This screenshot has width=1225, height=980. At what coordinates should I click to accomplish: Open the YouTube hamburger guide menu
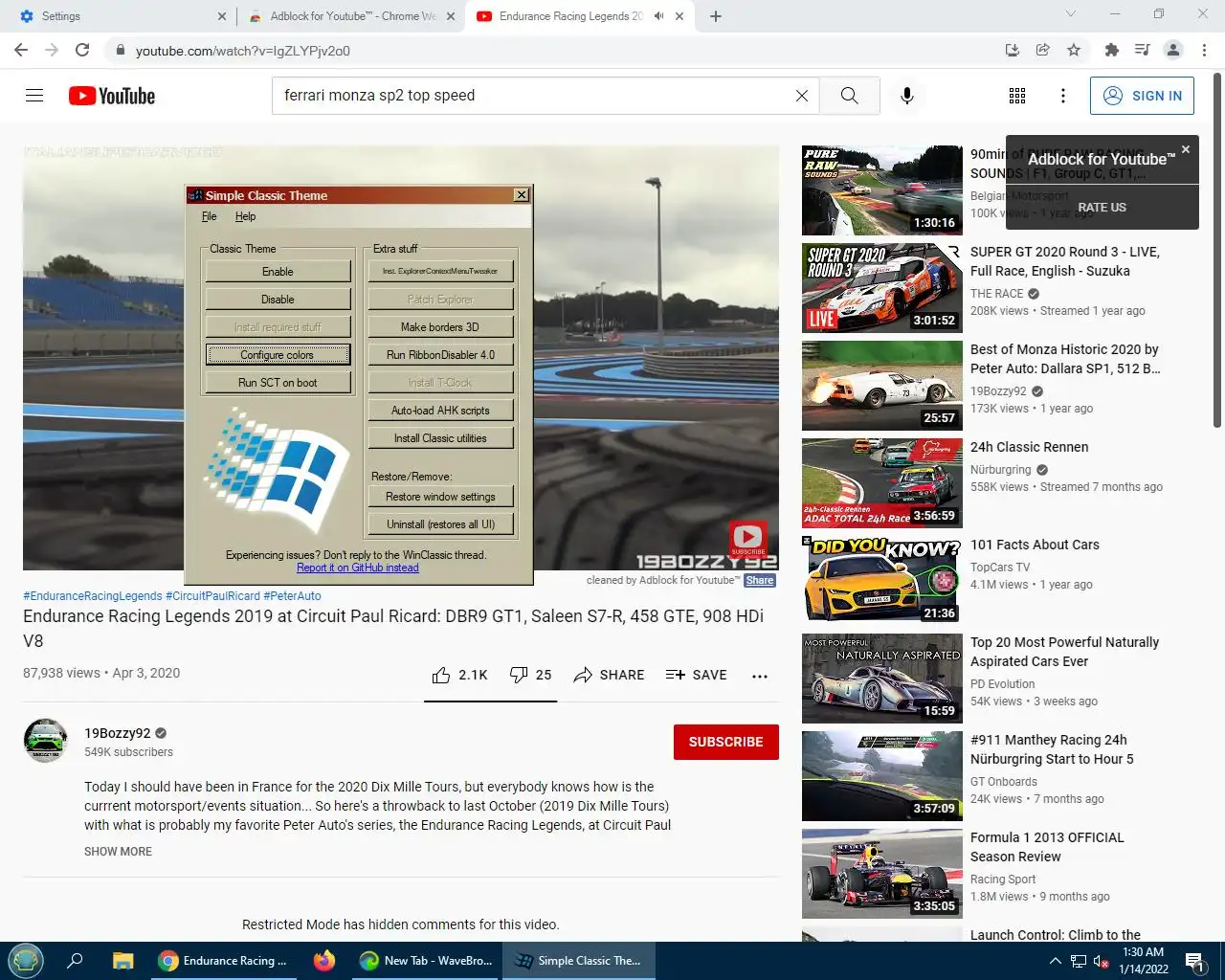point(34,96)
